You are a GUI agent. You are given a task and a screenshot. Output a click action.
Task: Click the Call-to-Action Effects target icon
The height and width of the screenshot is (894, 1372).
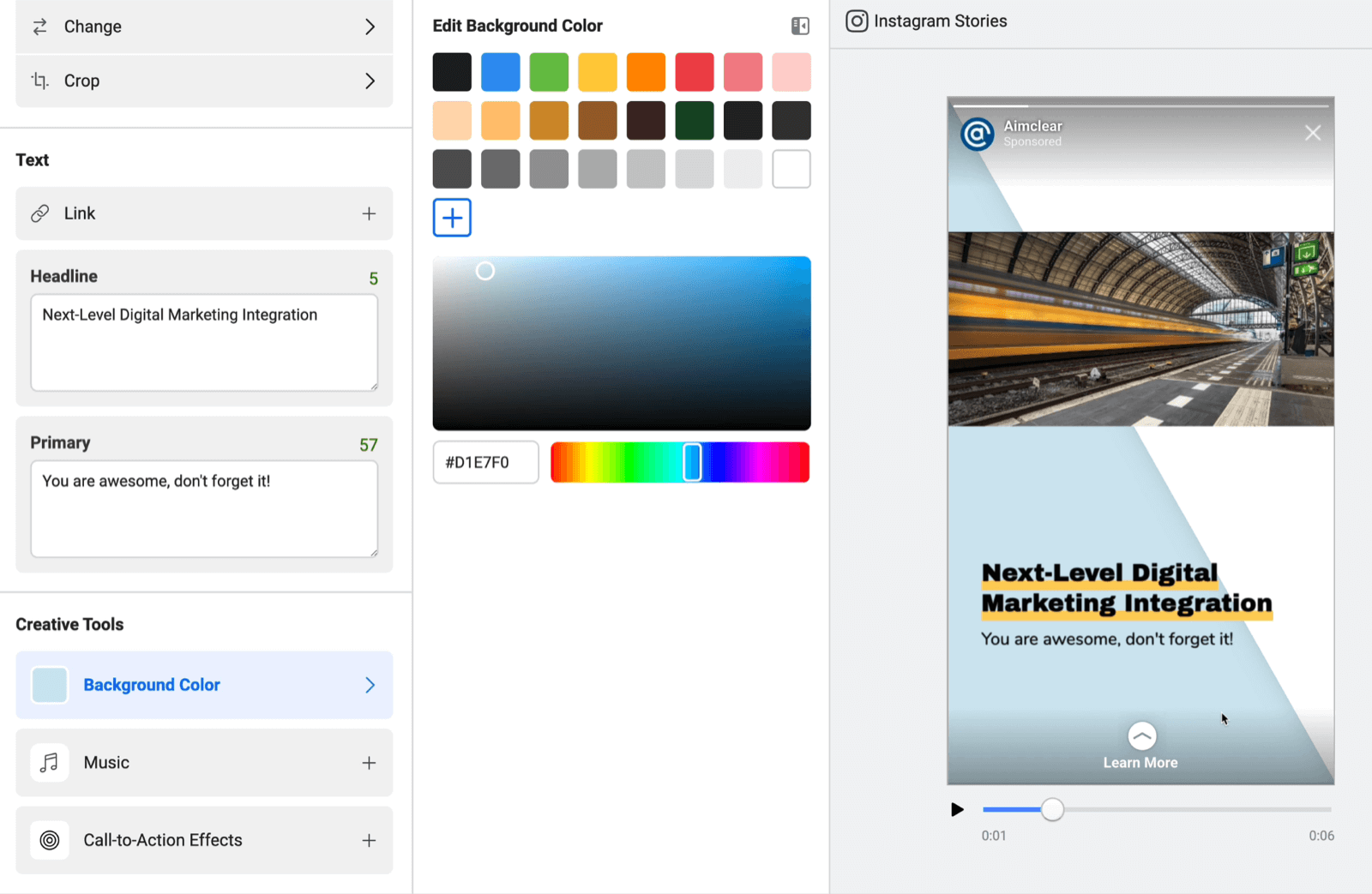[50, 840]
